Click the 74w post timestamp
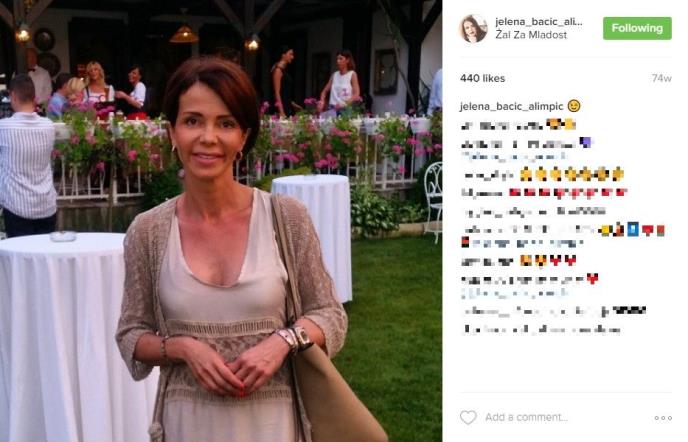 pyautogui.click(x=662, y=78)
